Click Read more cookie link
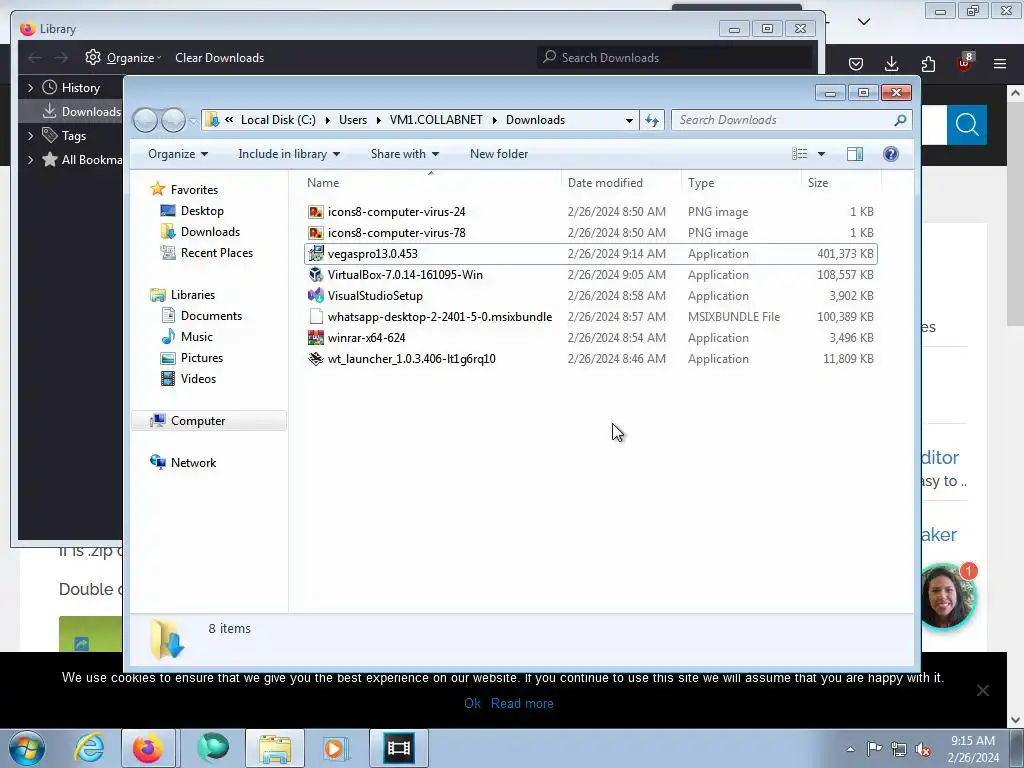Image resolution: width=1024 pixels, height=768 pixels. (522, 703)
